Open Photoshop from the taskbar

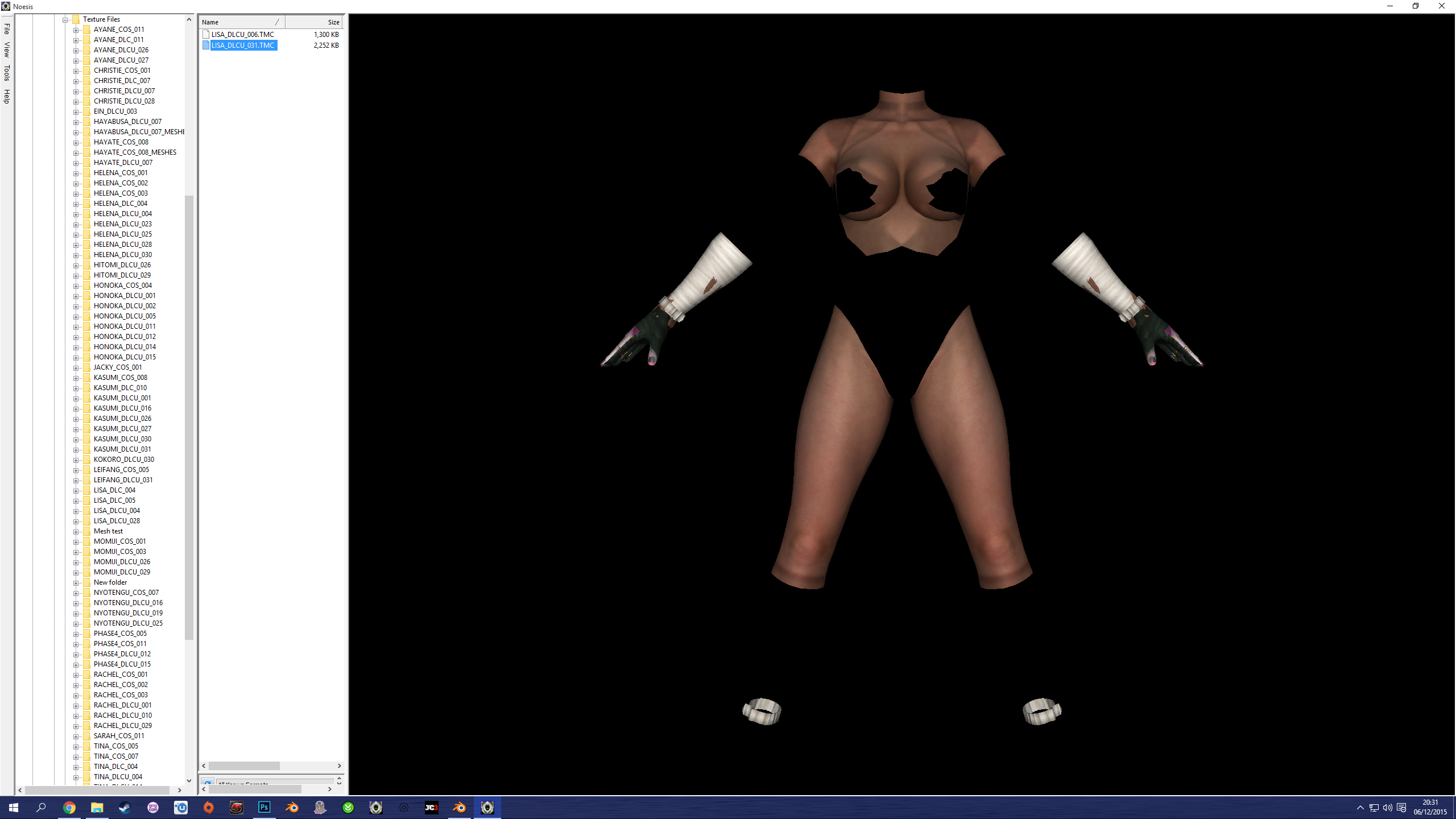264,807
